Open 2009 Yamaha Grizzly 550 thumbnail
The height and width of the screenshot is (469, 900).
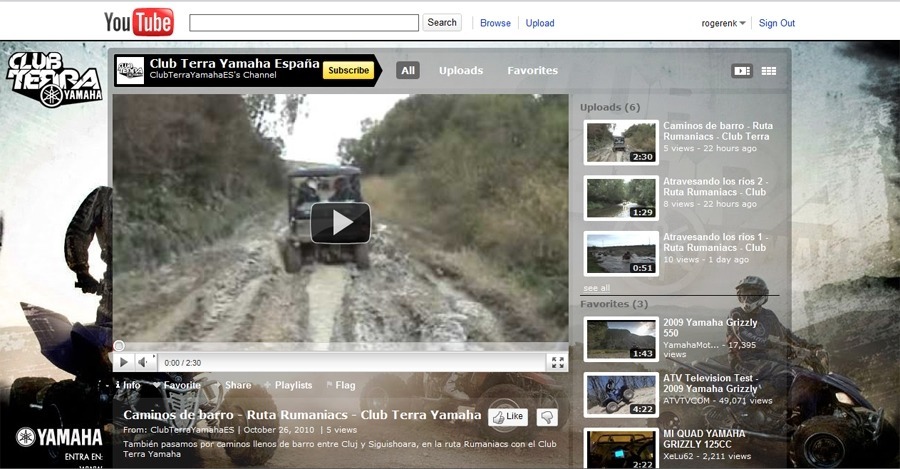(620, 339)
